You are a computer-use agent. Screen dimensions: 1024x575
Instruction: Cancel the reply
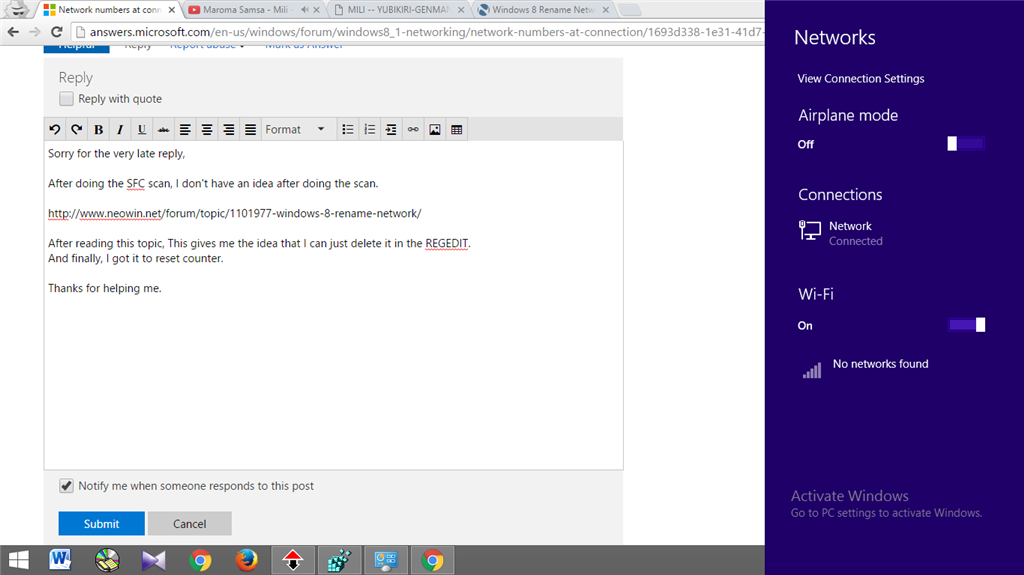189,523
